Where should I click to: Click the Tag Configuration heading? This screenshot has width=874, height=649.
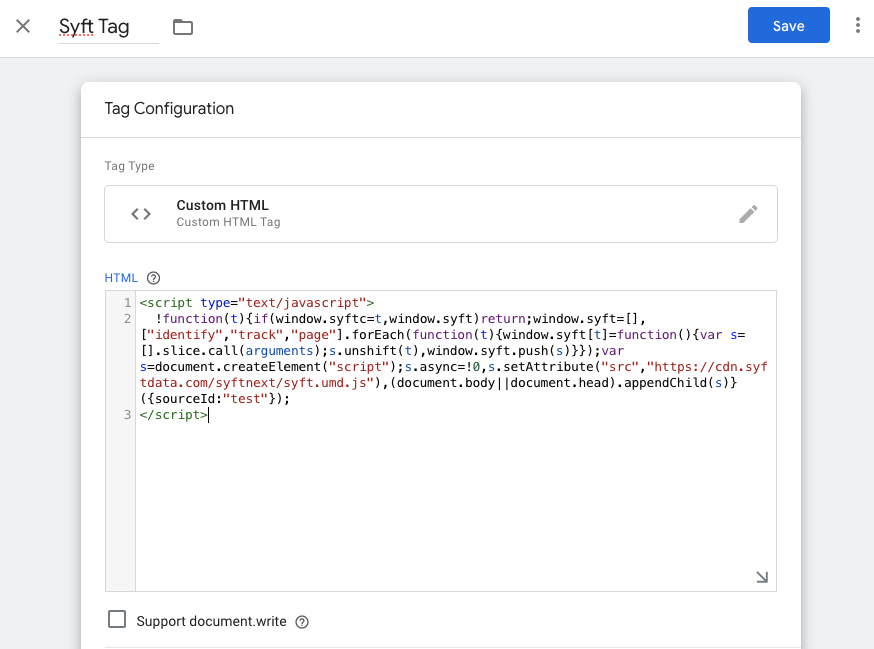[x=169, y=109]
